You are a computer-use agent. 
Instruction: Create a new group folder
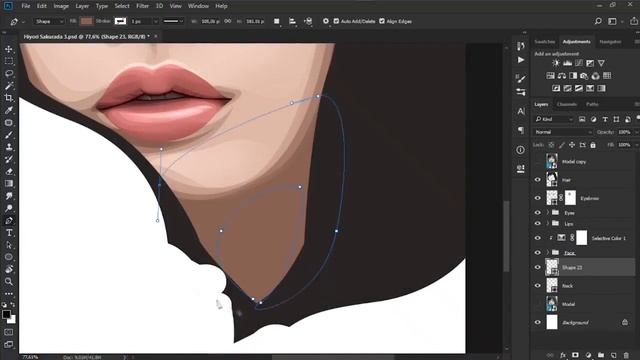tap(601, 356)
